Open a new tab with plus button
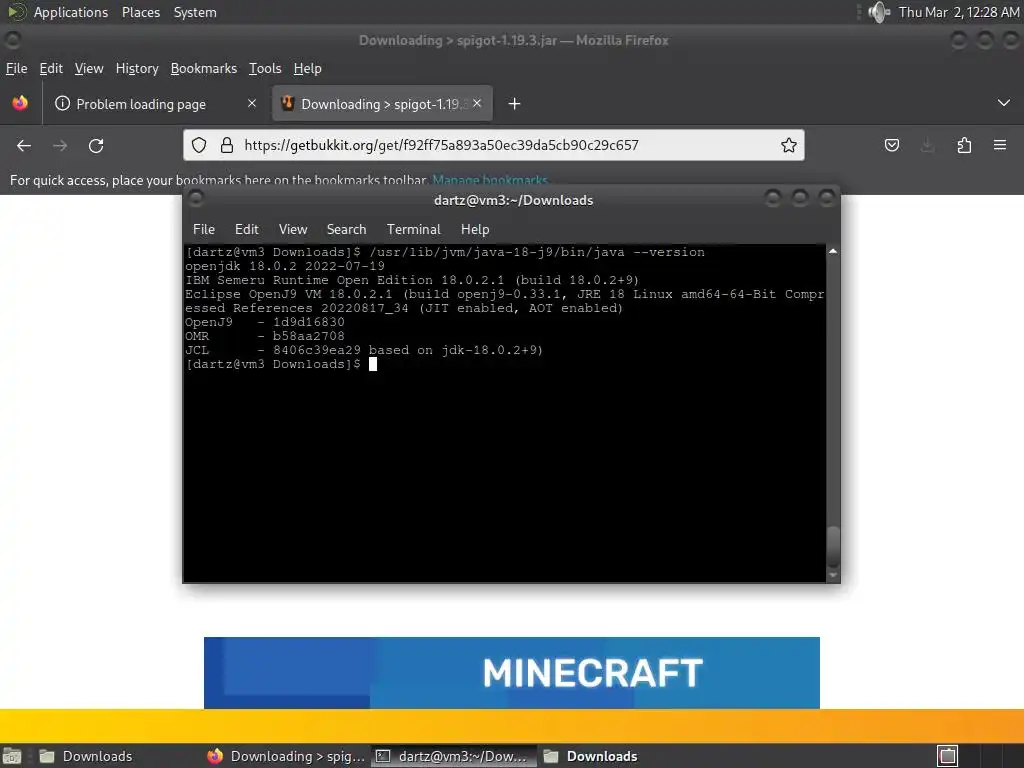 click(x=515, y=104)
